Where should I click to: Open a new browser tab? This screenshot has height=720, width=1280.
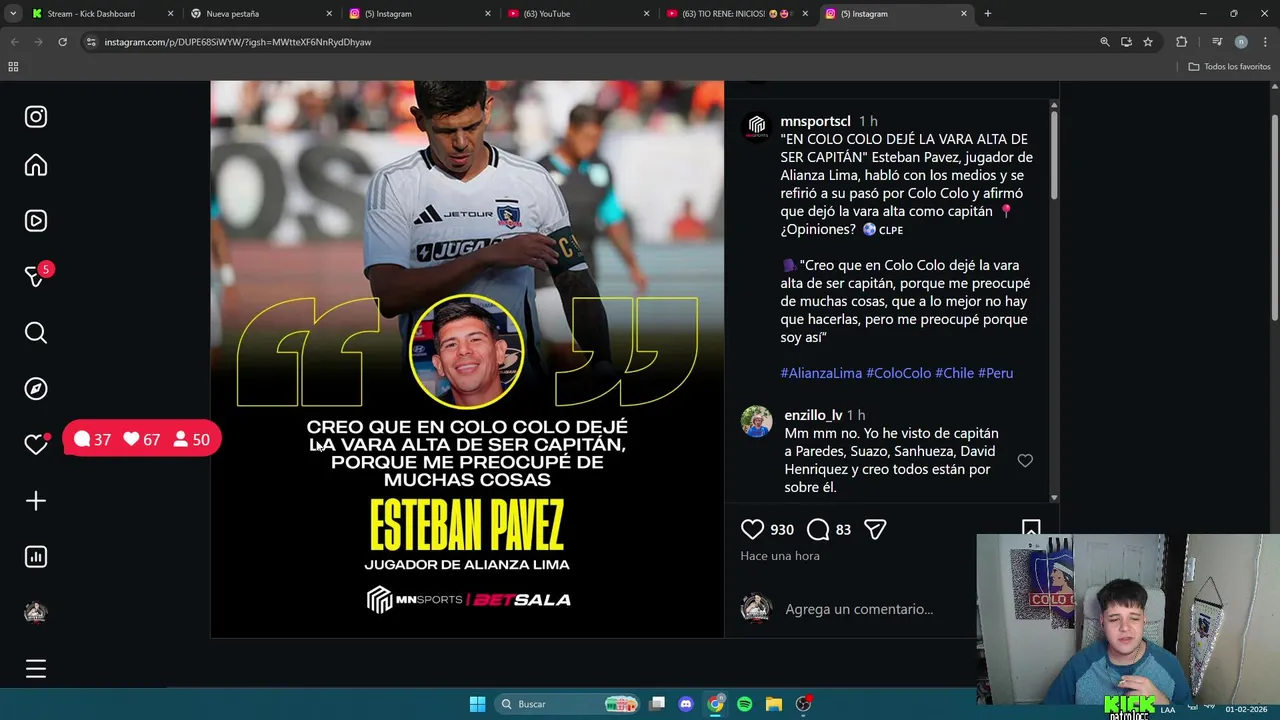(x=987, y=14)
